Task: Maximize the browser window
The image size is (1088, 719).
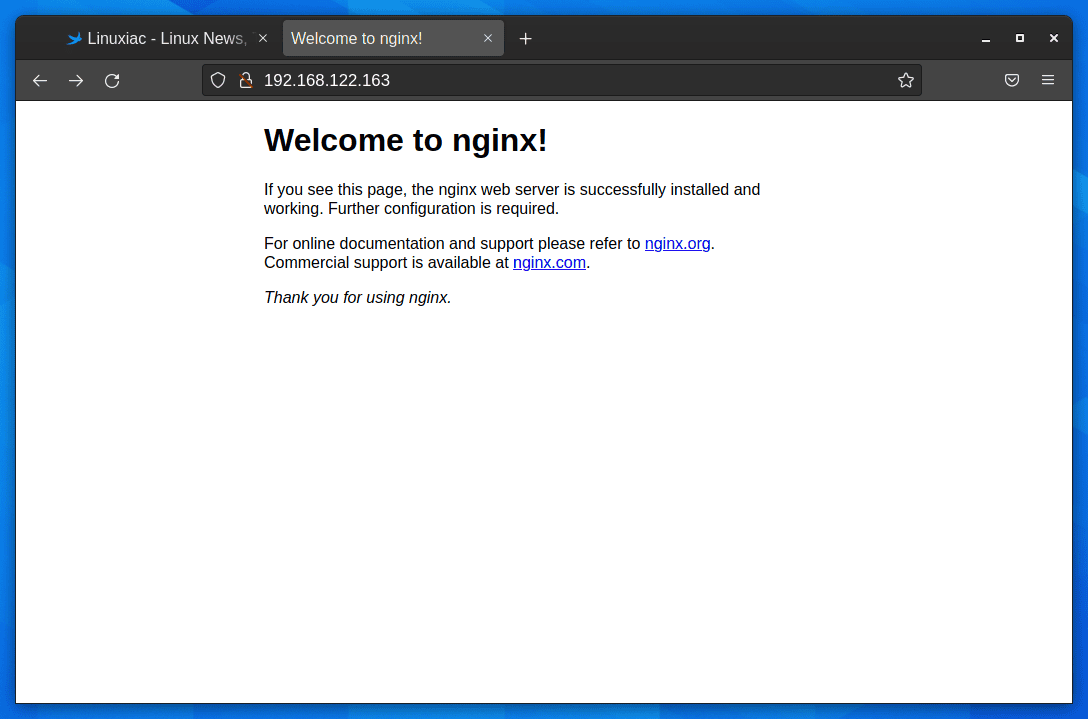Action: (1019, 38)
